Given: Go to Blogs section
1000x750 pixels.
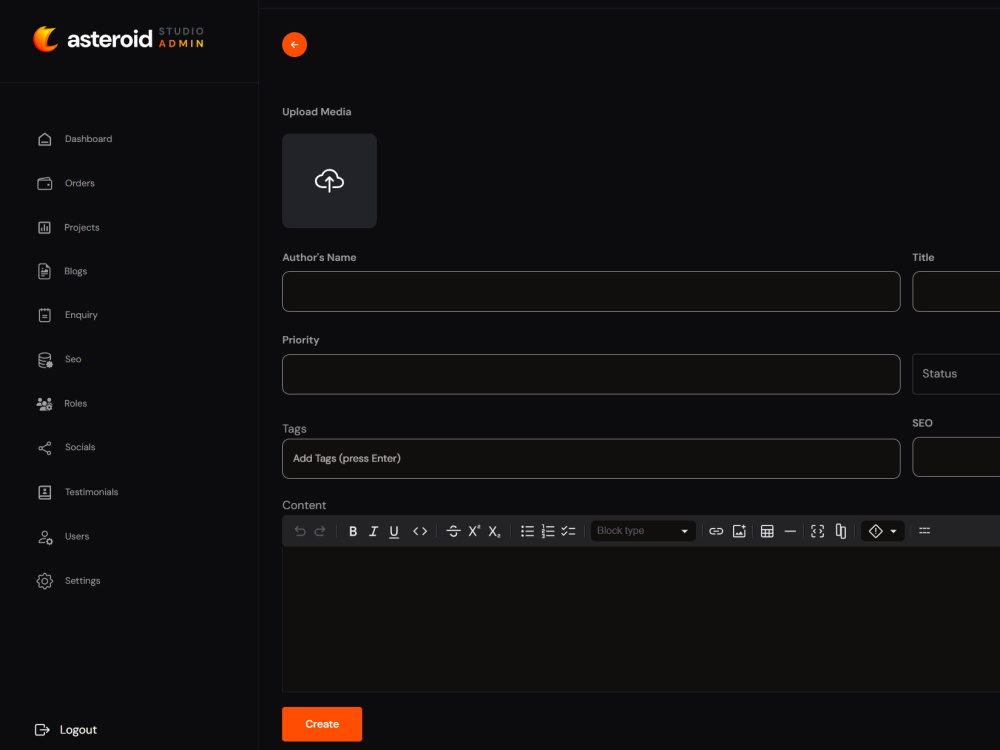Looking at the screenshot, I should [x=62, y=272].
